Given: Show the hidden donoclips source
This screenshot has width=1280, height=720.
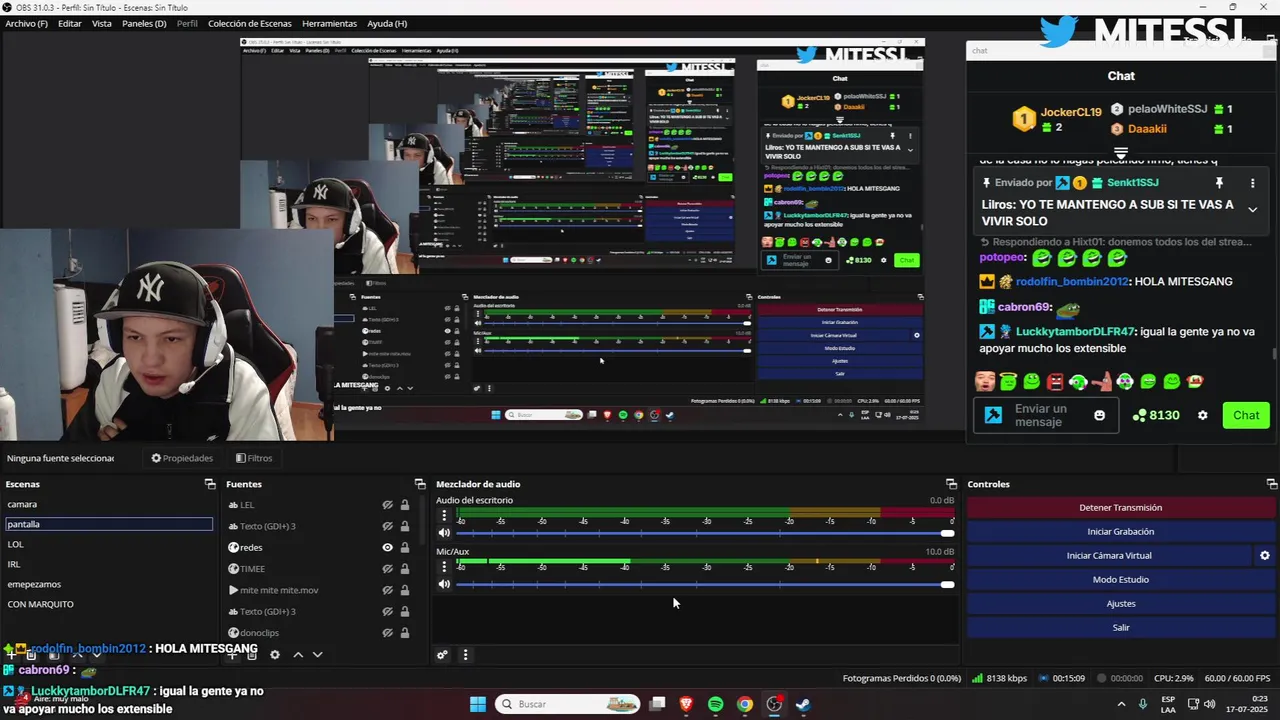Looking at the screenshot, I should 387,632.
